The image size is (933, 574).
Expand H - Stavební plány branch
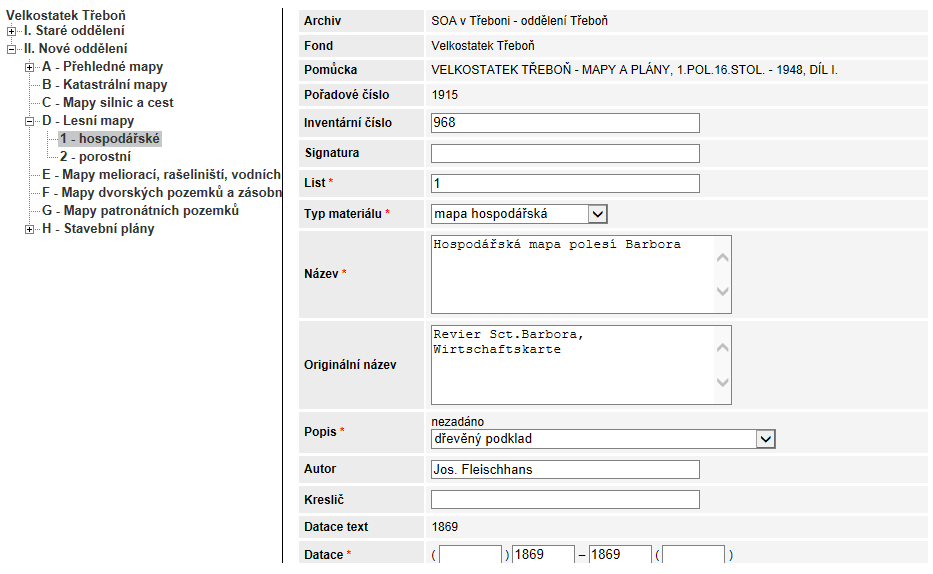click(29, 230)
